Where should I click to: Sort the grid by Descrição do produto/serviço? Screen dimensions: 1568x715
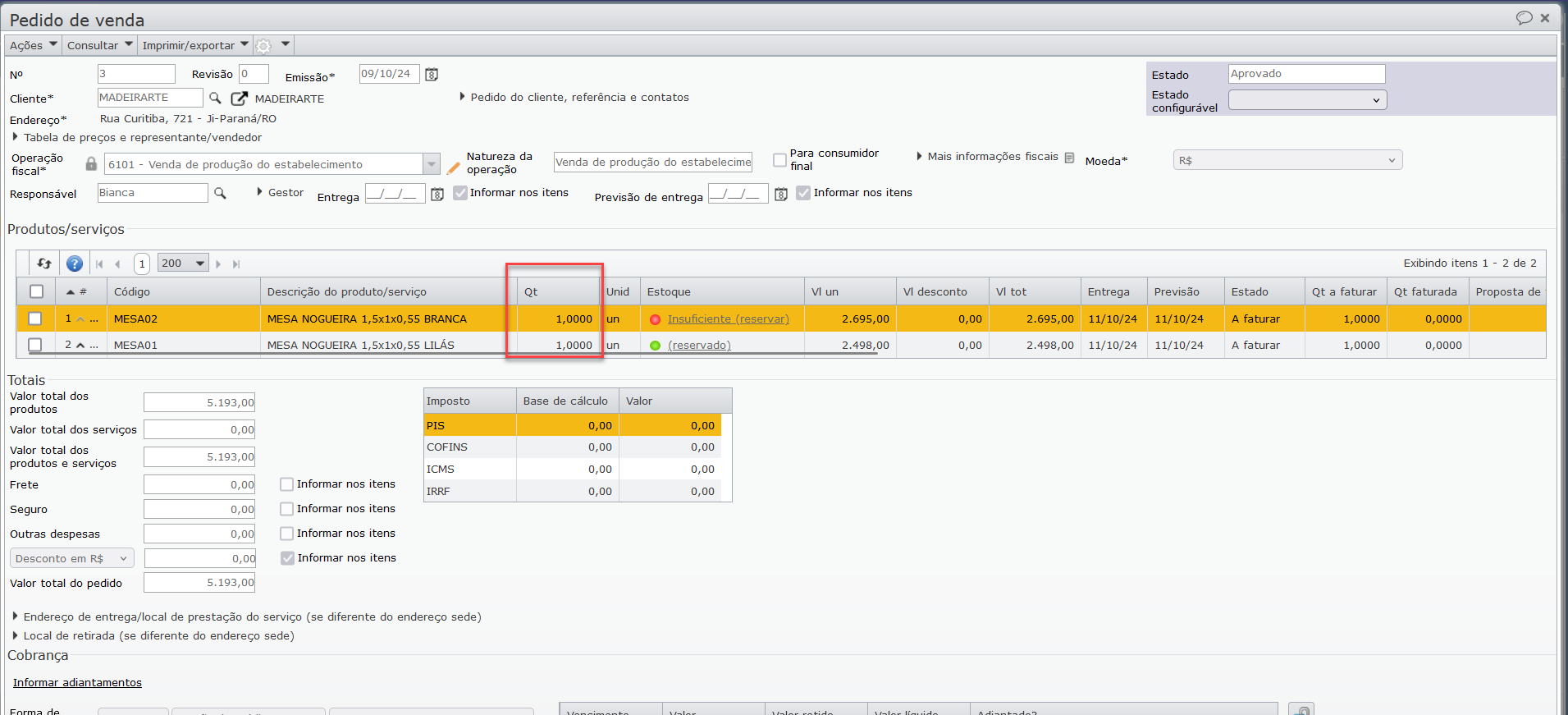click(389, 291)
